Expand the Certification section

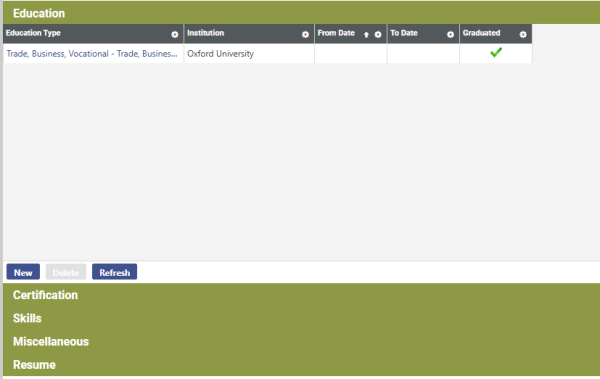tap(45, 295)
